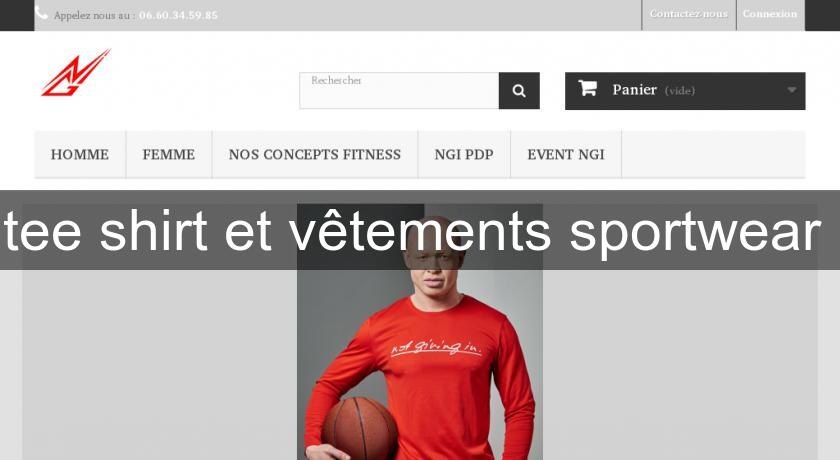Open the Panier cart box
The width and height of the screenshot is (840, 460).
click(x=685, y=91)
